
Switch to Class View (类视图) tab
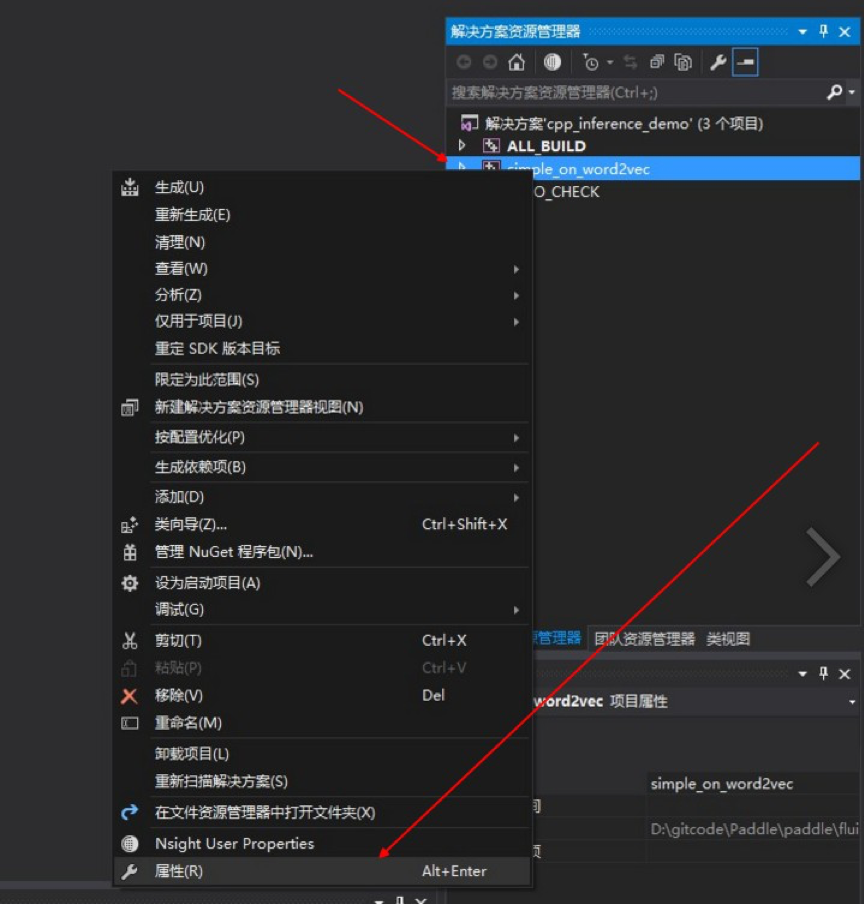(x=728, y=639)
